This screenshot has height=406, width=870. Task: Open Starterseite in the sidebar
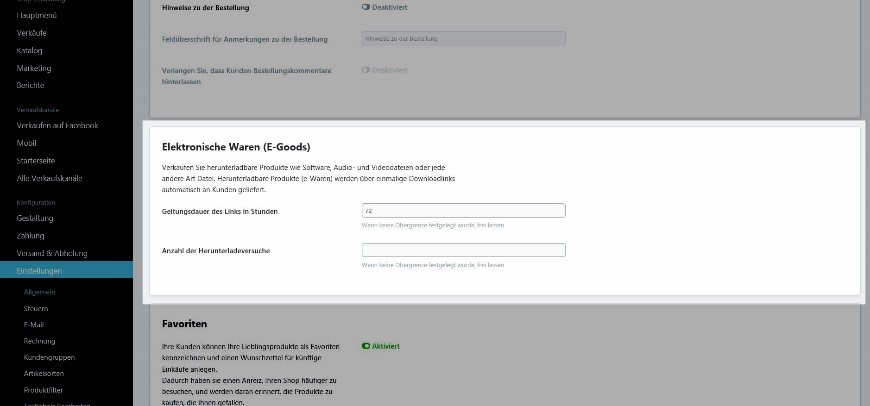[x=36, y=161]
